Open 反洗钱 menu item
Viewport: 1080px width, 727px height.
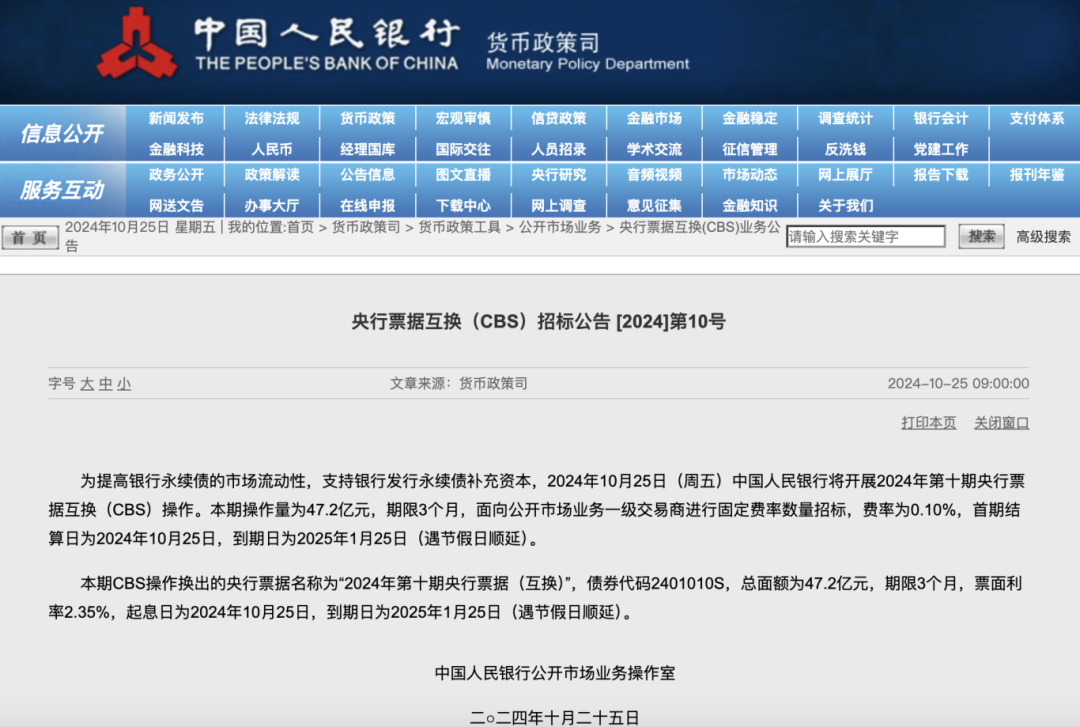coord(846,150)
